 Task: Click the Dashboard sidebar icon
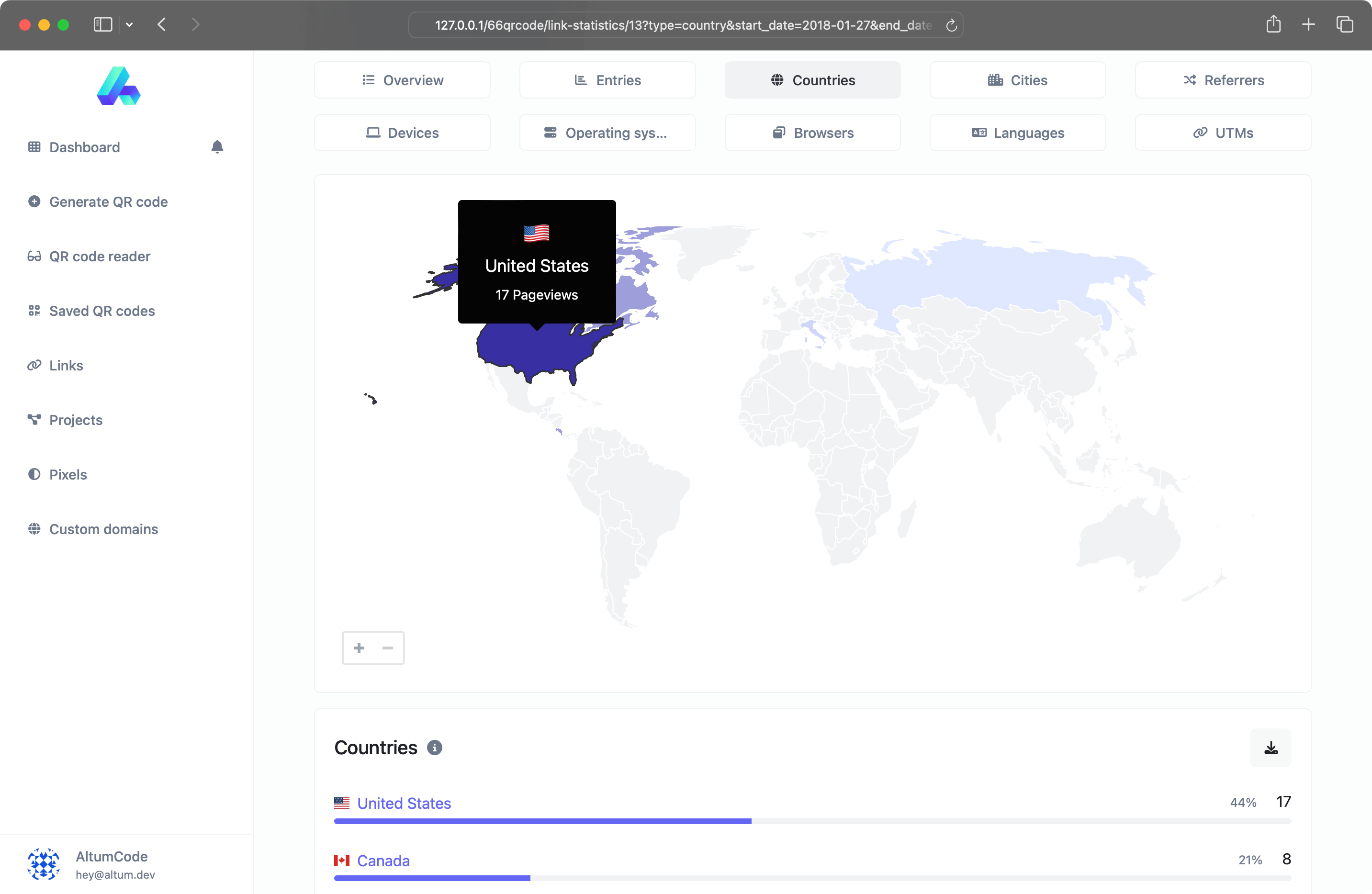(x=35, y=147)
